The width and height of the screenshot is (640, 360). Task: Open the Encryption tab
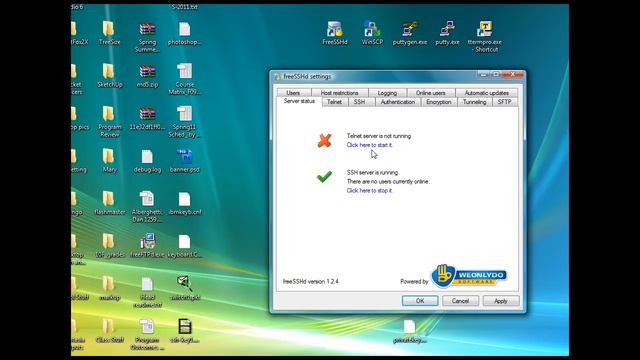(439, 102)
